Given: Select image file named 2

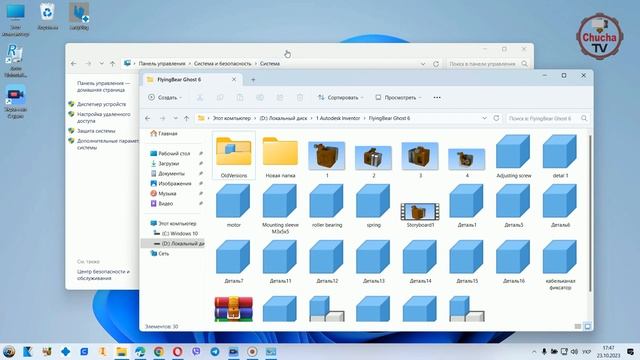Looking at the screenshot, I should pyautogui.click(x=373, y=160).
